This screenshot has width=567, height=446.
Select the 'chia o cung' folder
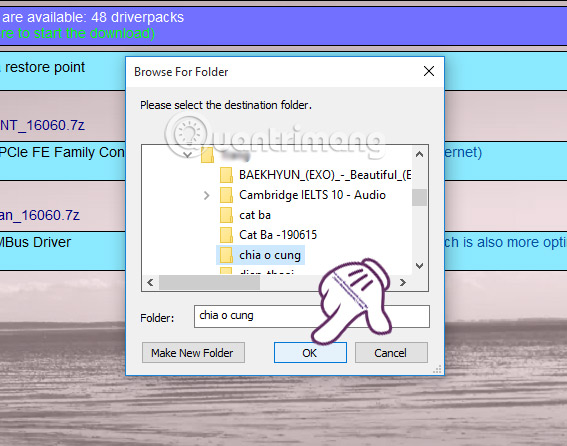coord(260,255)
